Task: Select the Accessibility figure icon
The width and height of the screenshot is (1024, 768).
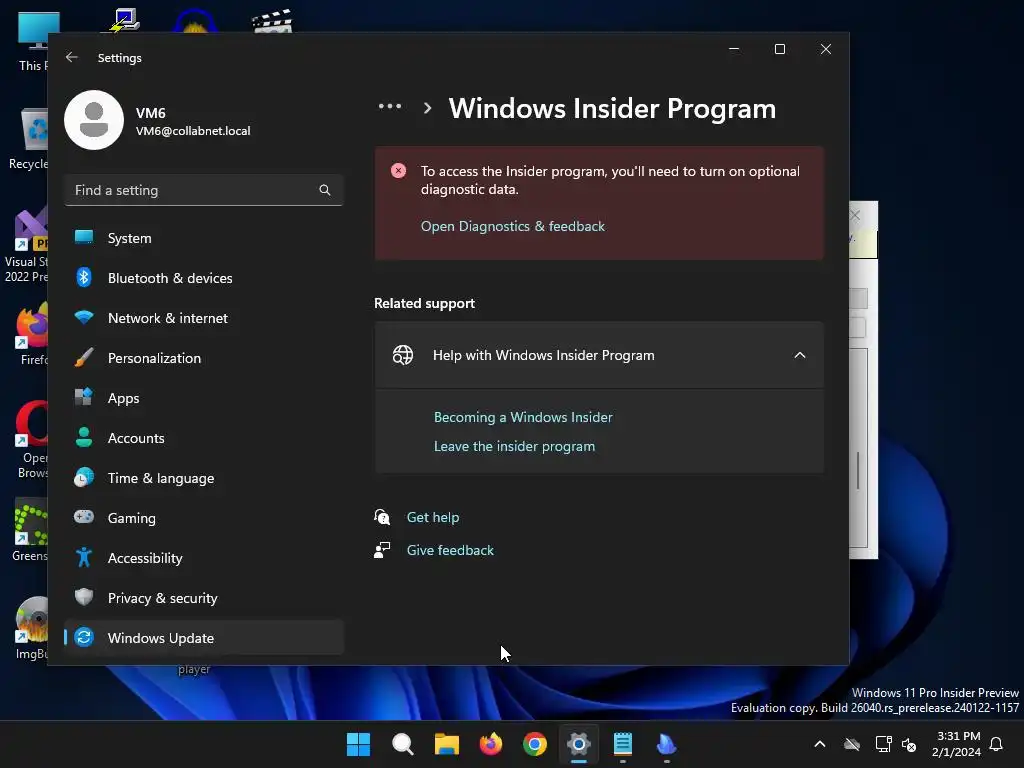Action: pos(84,558)
